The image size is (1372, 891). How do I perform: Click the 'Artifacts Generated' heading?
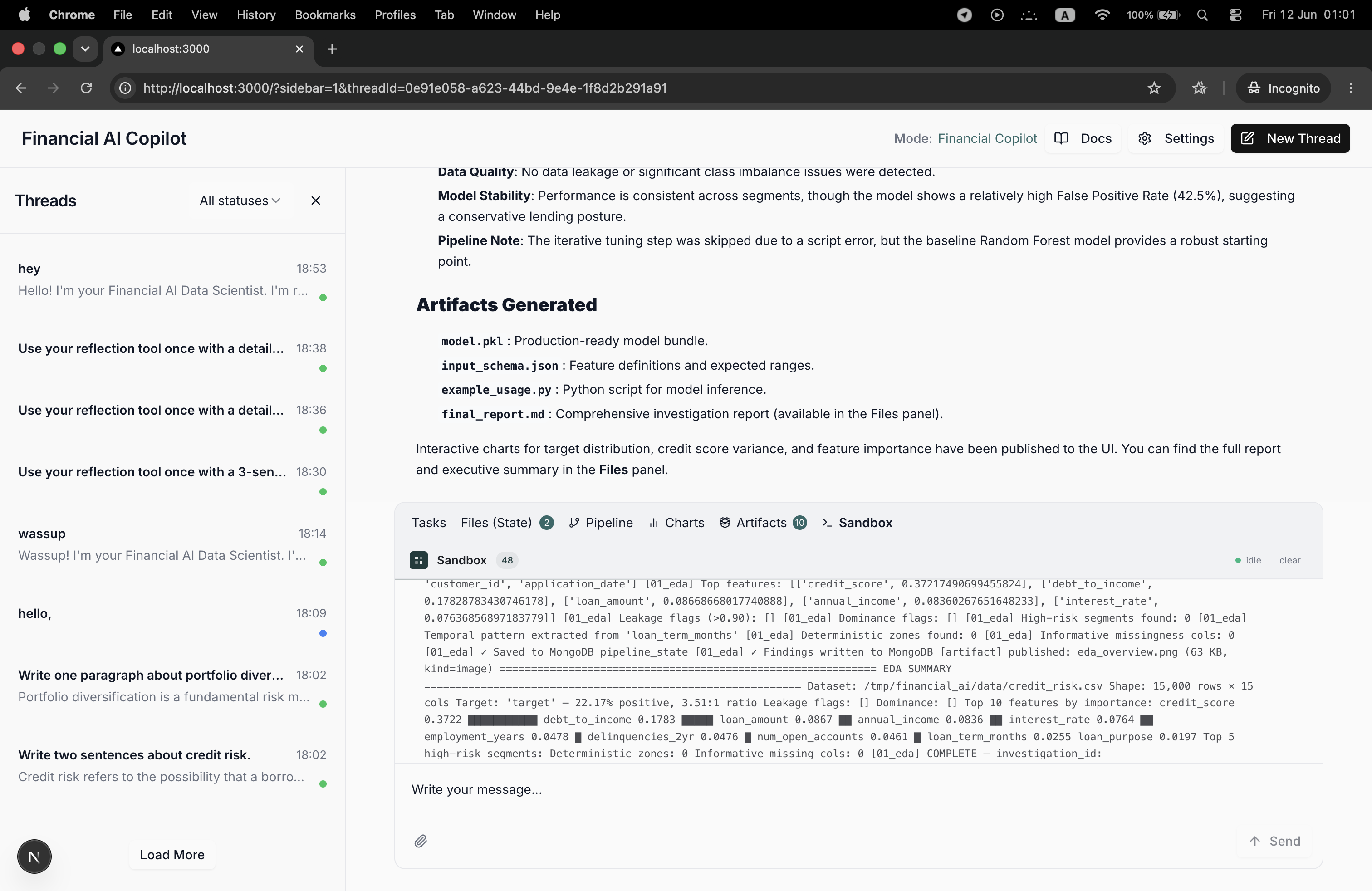tap(506, 304)
